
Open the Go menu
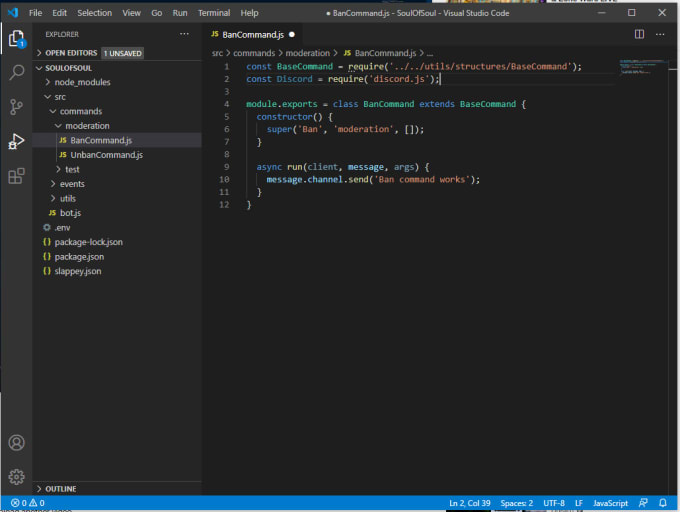[157, 13]
